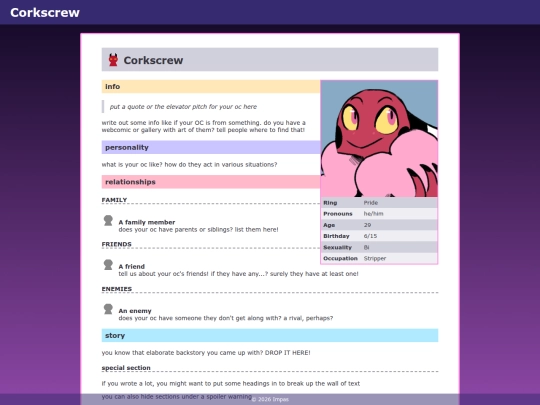
Task: Click the FAMILY subheading
Action: (114, 200)
